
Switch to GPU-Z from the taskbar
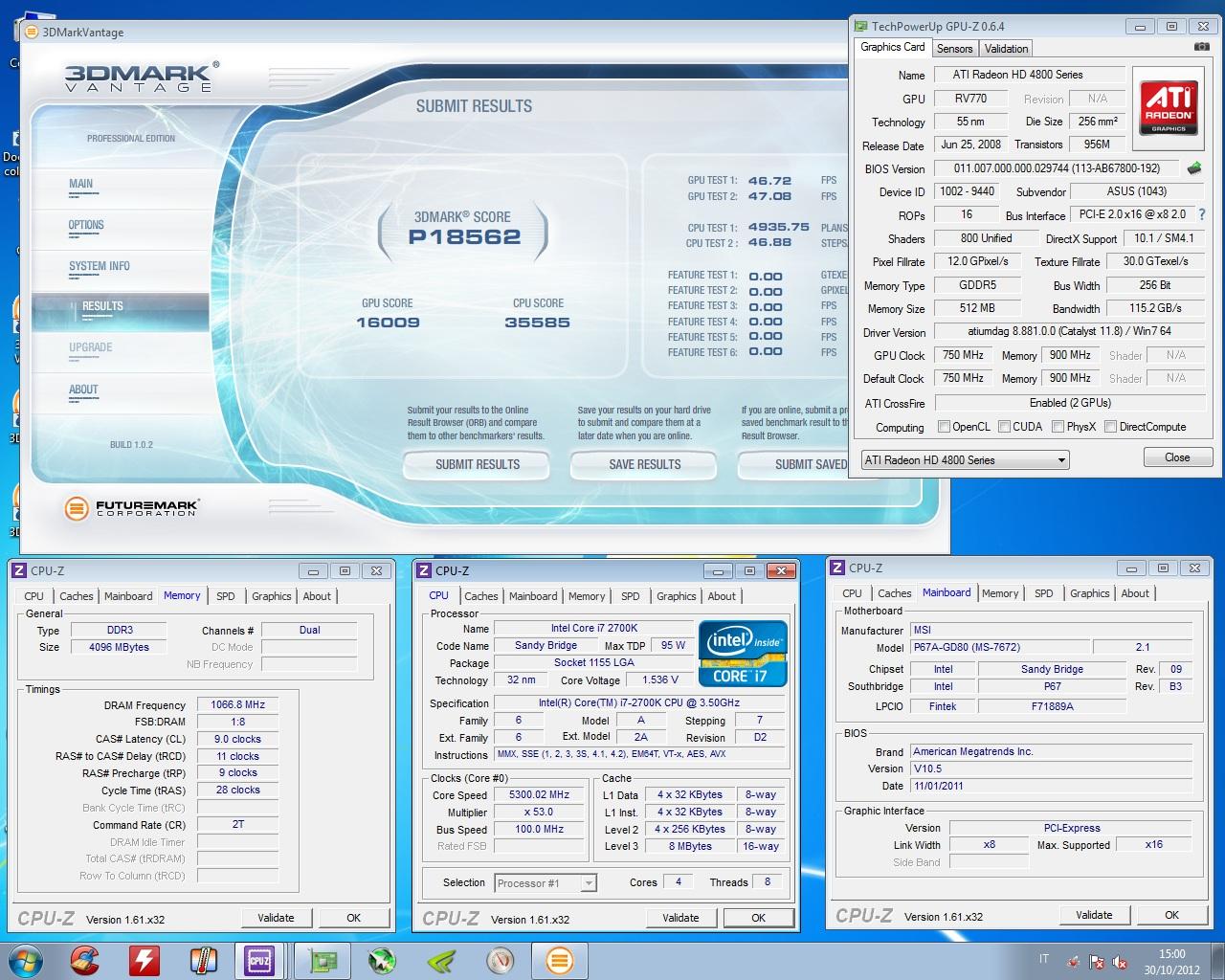(x=323, y=960)
